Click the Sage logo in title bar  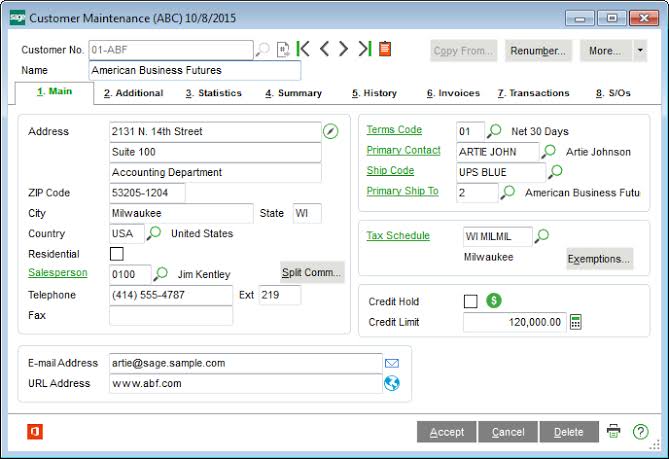(x=17, y=18)
